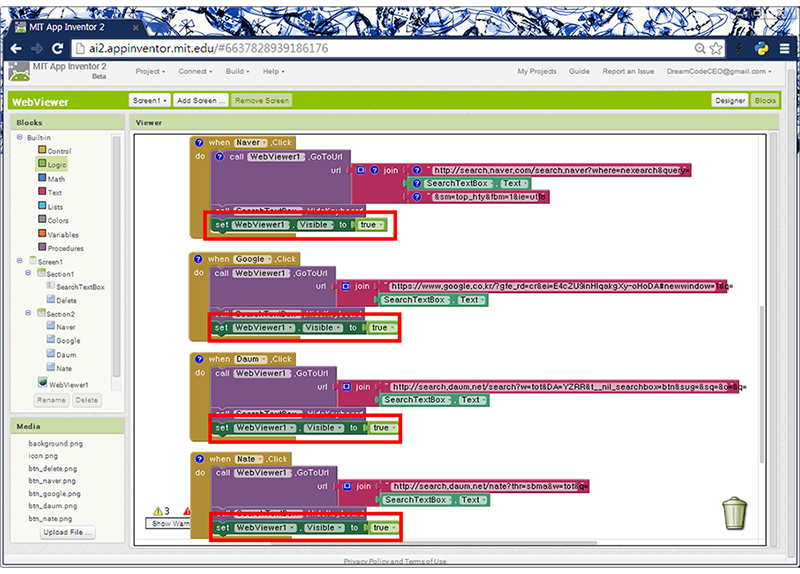Open the true dropdown in Google block

[383, 328]
